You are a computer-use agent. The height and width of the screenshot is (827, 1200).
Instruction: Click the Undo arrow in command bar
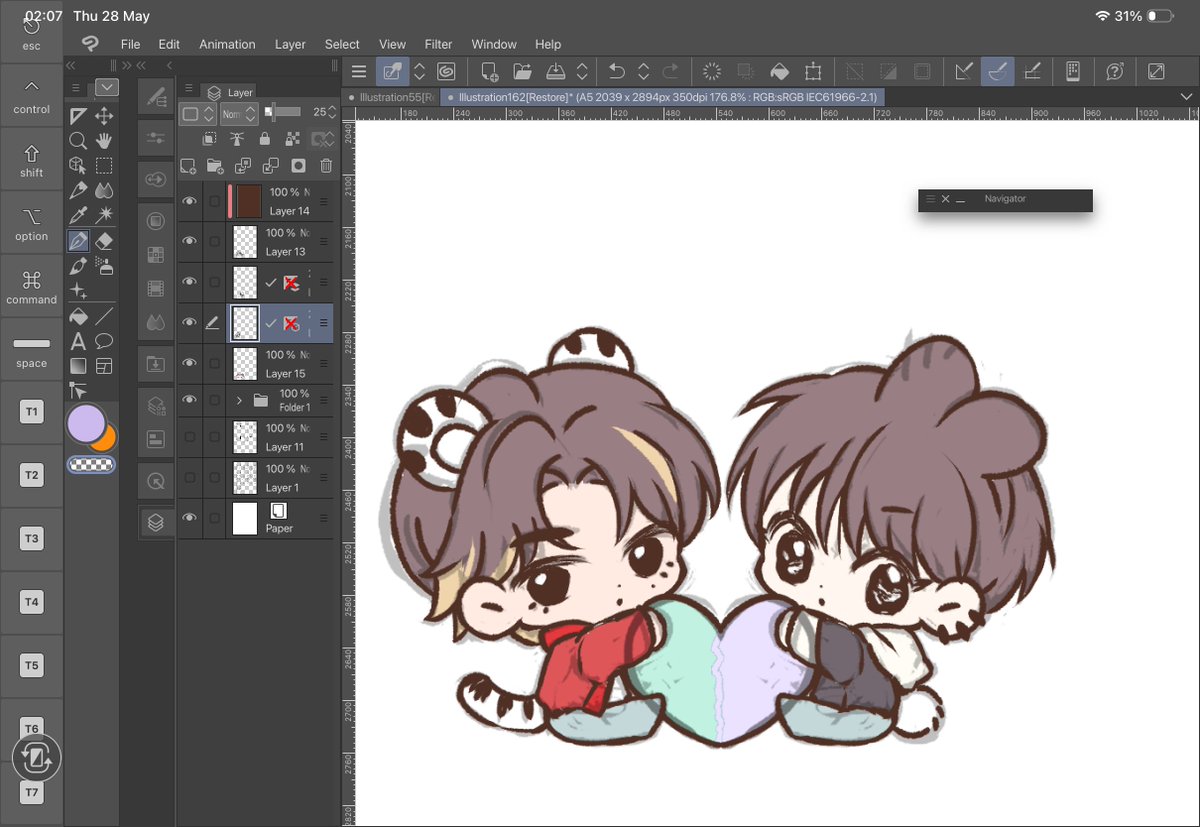click(617, 71)
